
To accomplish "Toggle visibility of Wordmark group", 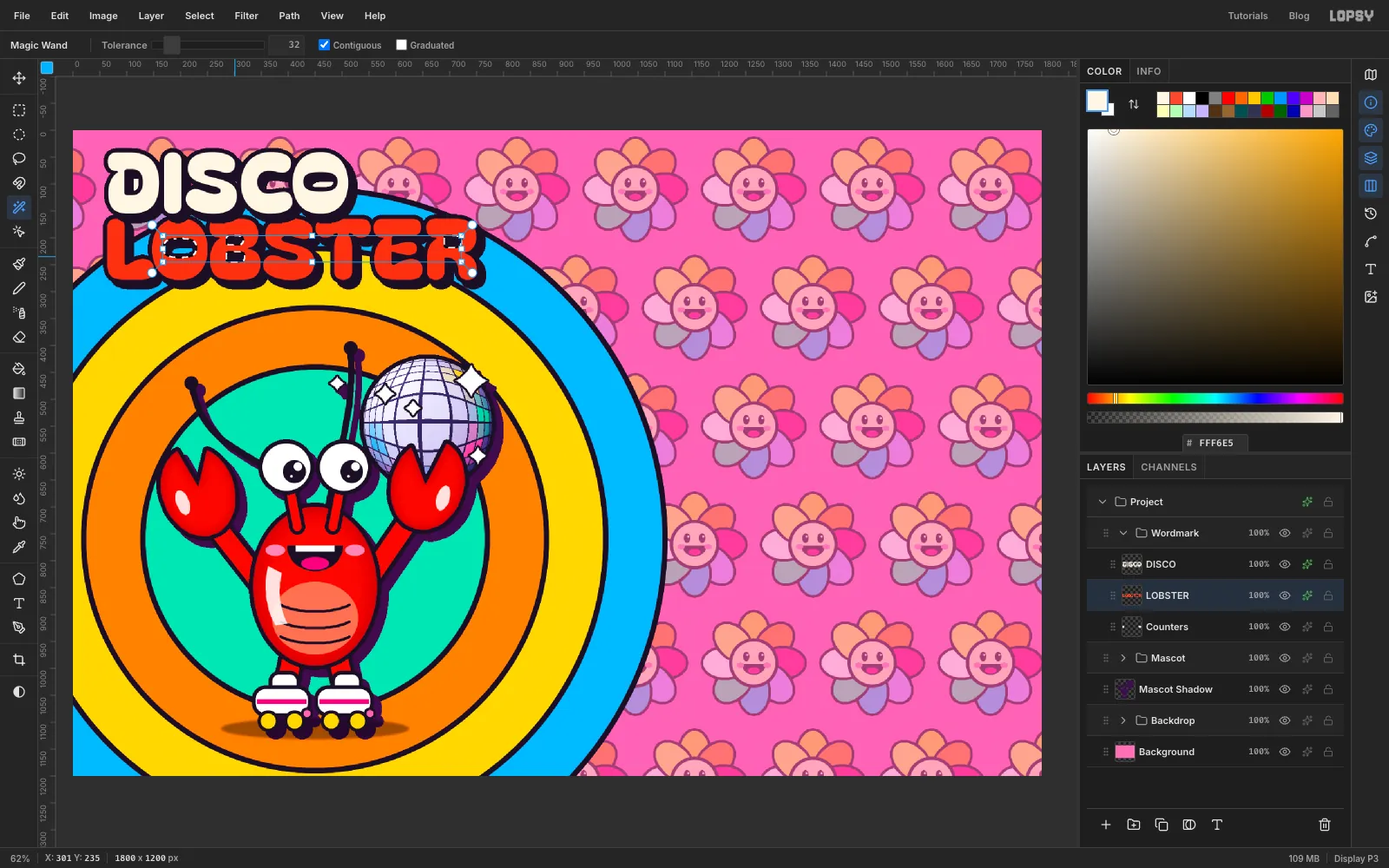I will pos(1285,533).
